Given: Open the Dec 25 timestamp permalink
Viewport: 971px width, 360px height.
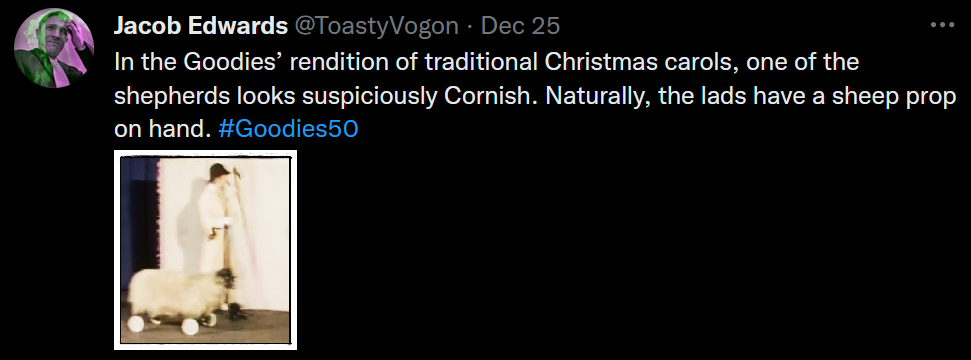Looking at the screenshot, I should 520,26.
